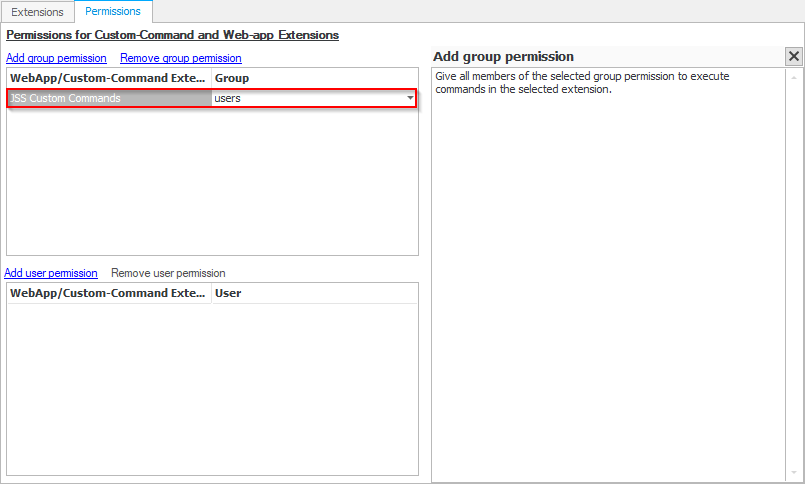Close the Add group permission help panel
This screenshot has height=484, width=805.
[794, 57]
